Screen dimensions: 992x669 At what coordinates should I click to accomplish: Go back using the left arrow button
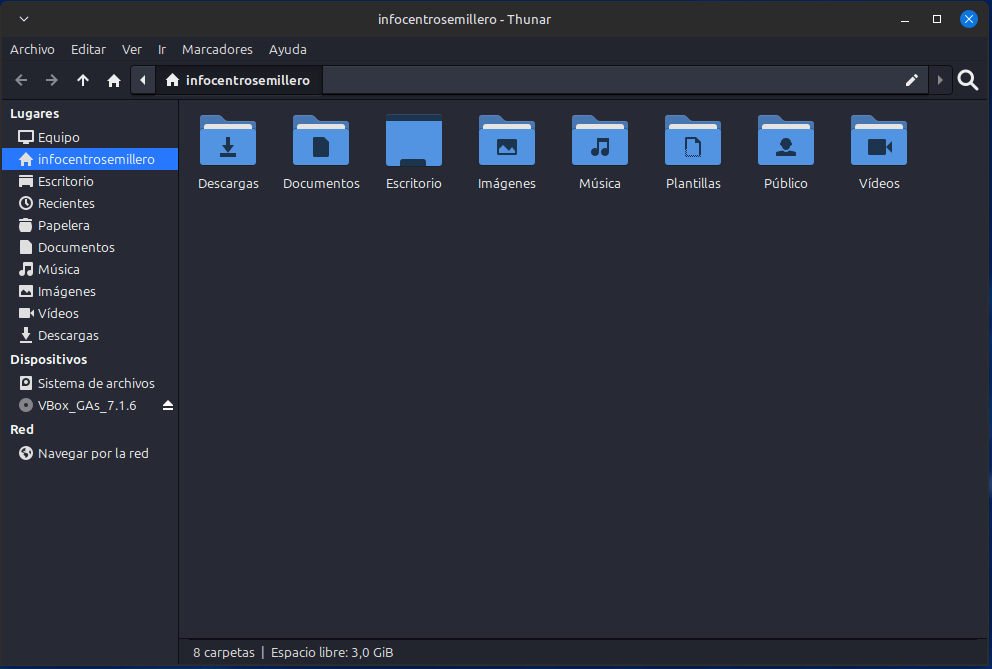(21, 80)
